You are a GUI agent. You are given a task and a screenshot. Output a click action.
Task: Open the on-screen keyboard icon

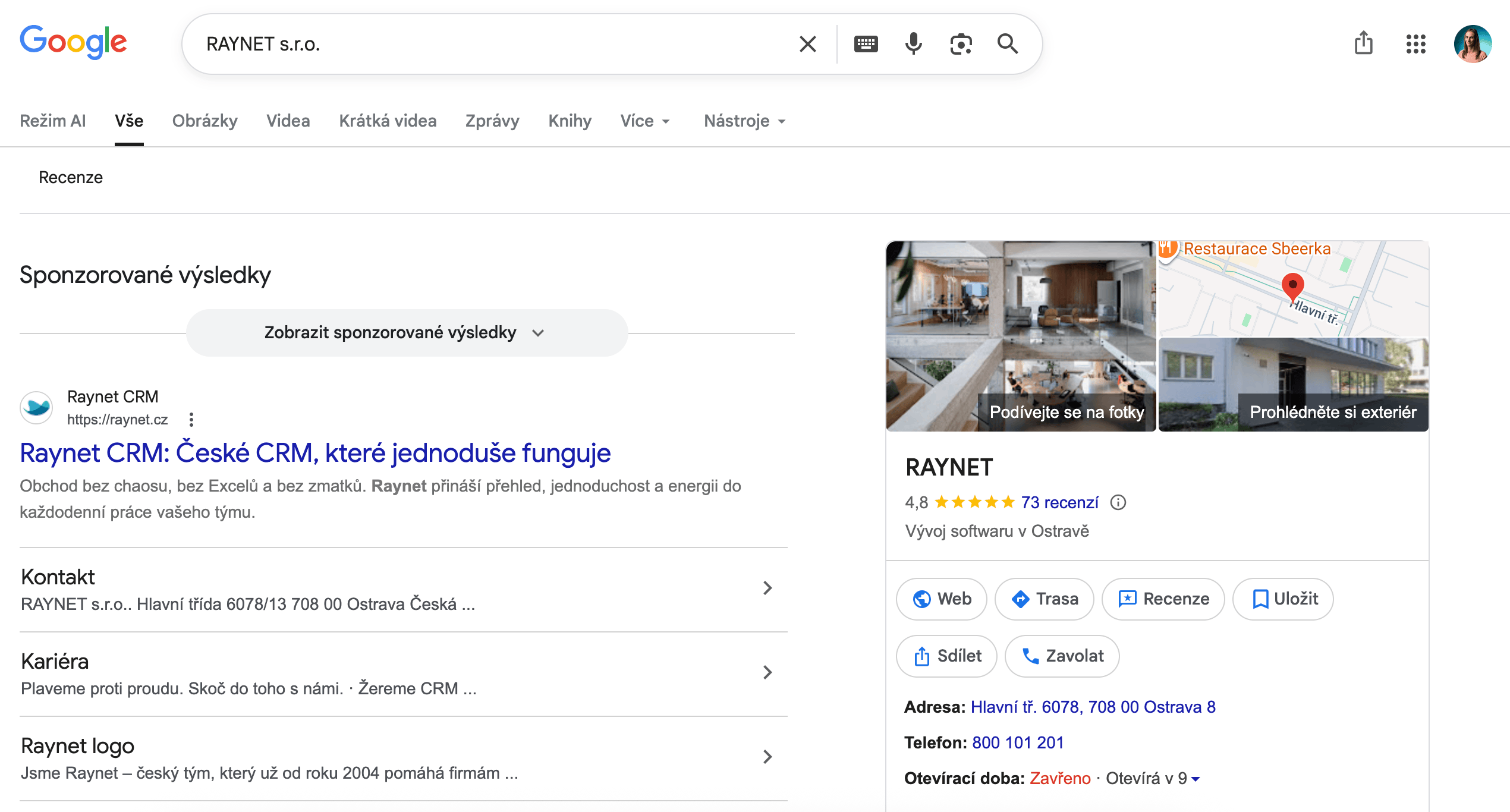[866, 44]
